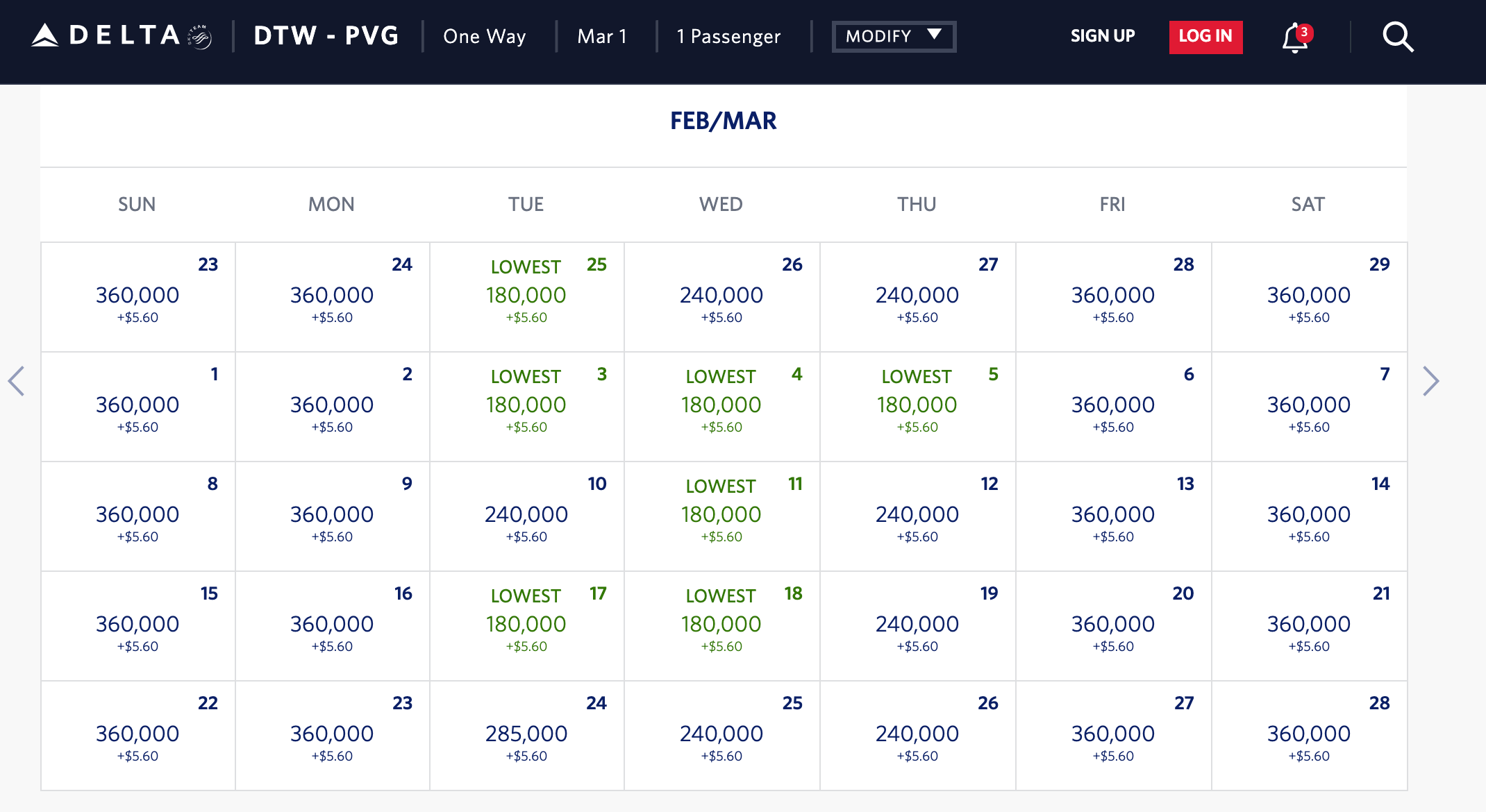Image resolution: width=1486 pixels, height=812 pixels.
Task: Select February 26 fare of 240,000
Action: (x=721, y=296)
